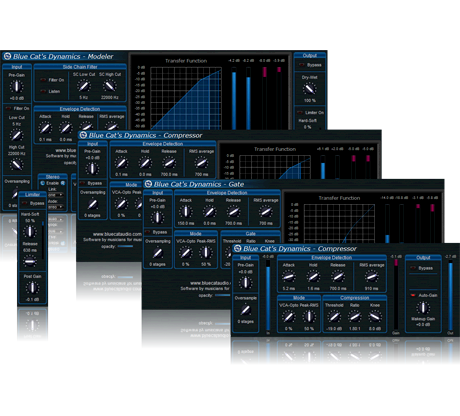
Task: Toggle Bypass in the Limiter panel
Action: [24, 203]
